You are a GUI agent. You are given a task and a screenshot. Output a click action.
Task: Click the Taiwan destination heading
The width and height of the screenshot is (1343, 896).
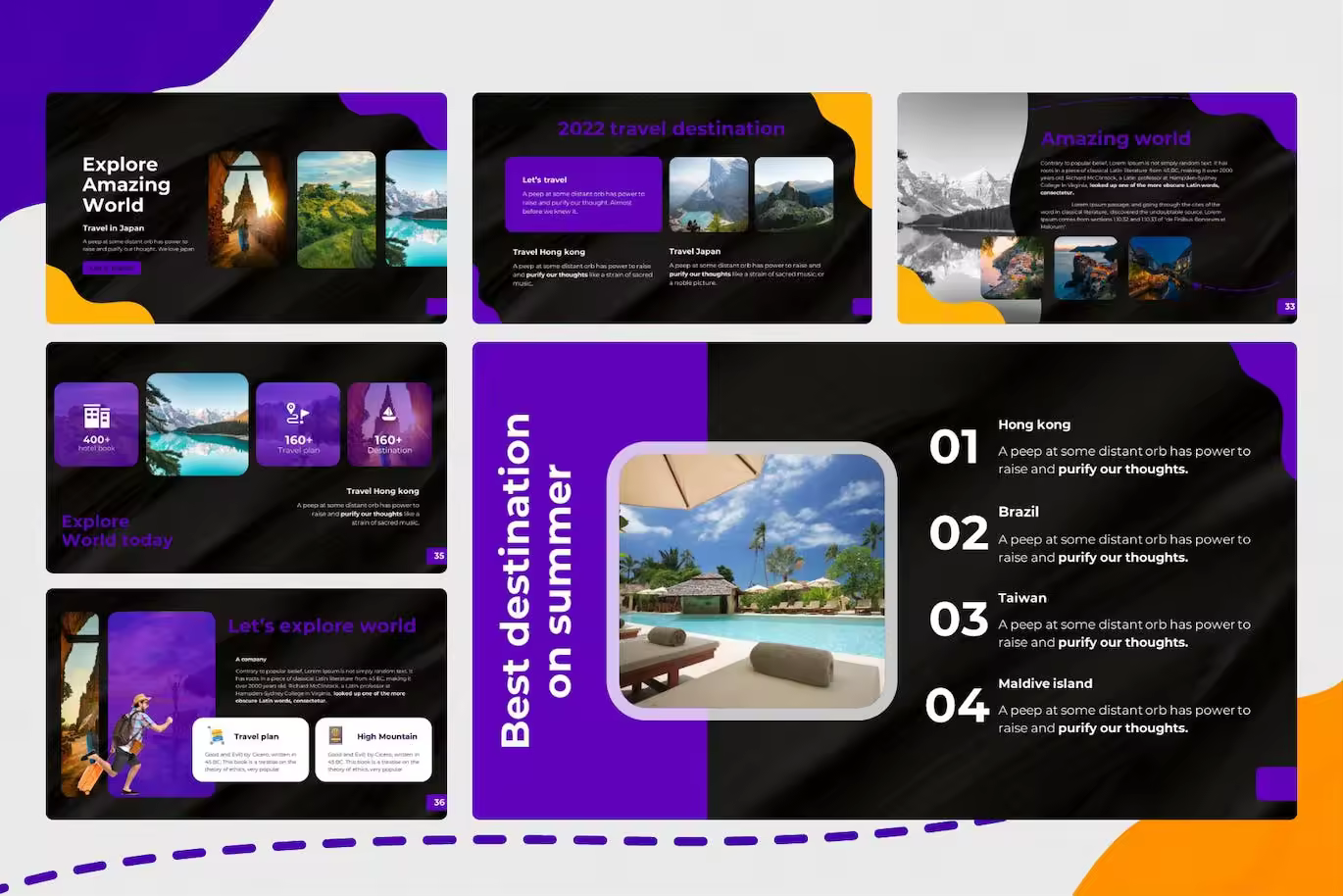[1022, 598]
